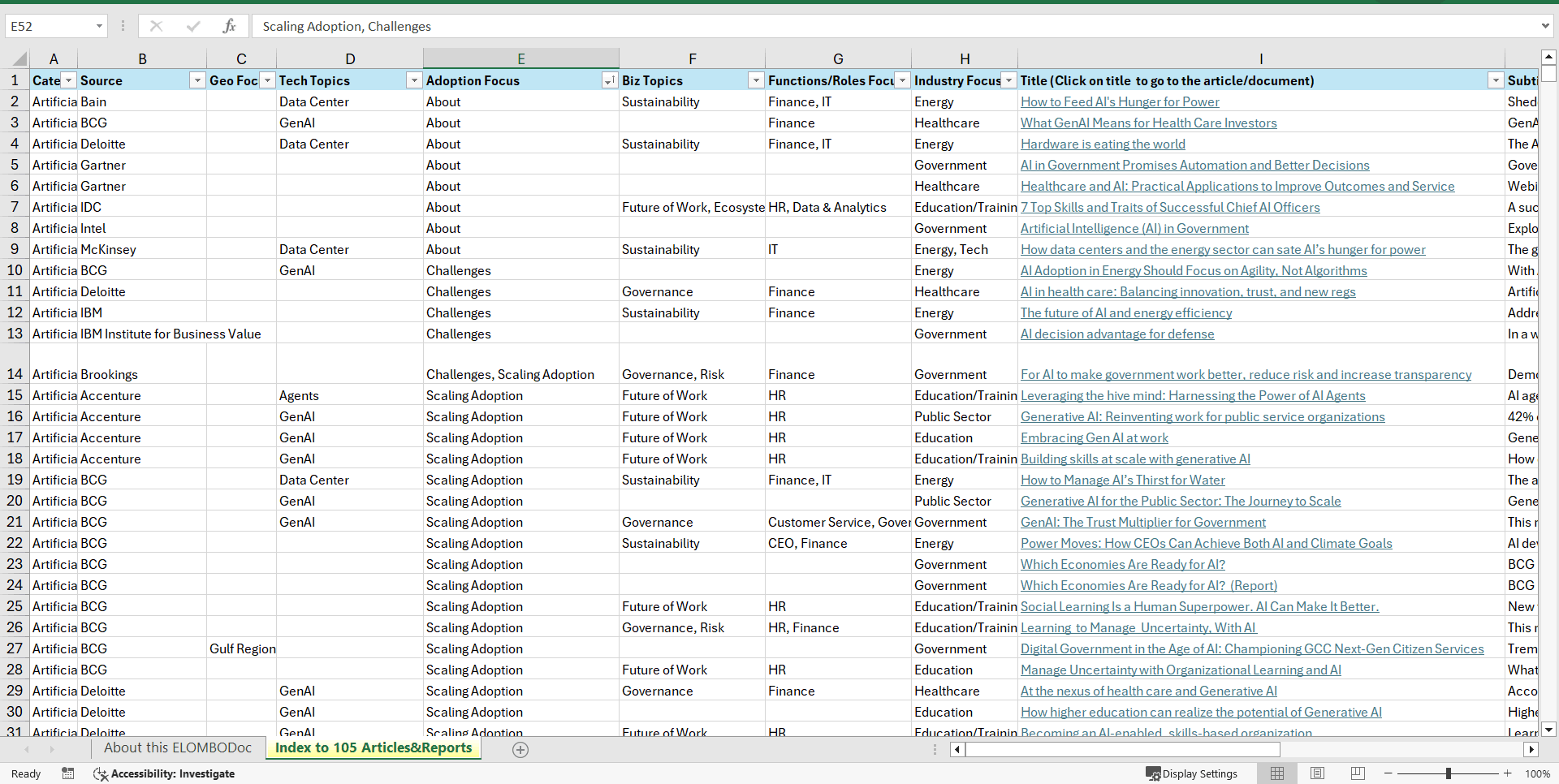Click the zoom in plus icon
The image size is (1559, 784).
coord(1508,773)
